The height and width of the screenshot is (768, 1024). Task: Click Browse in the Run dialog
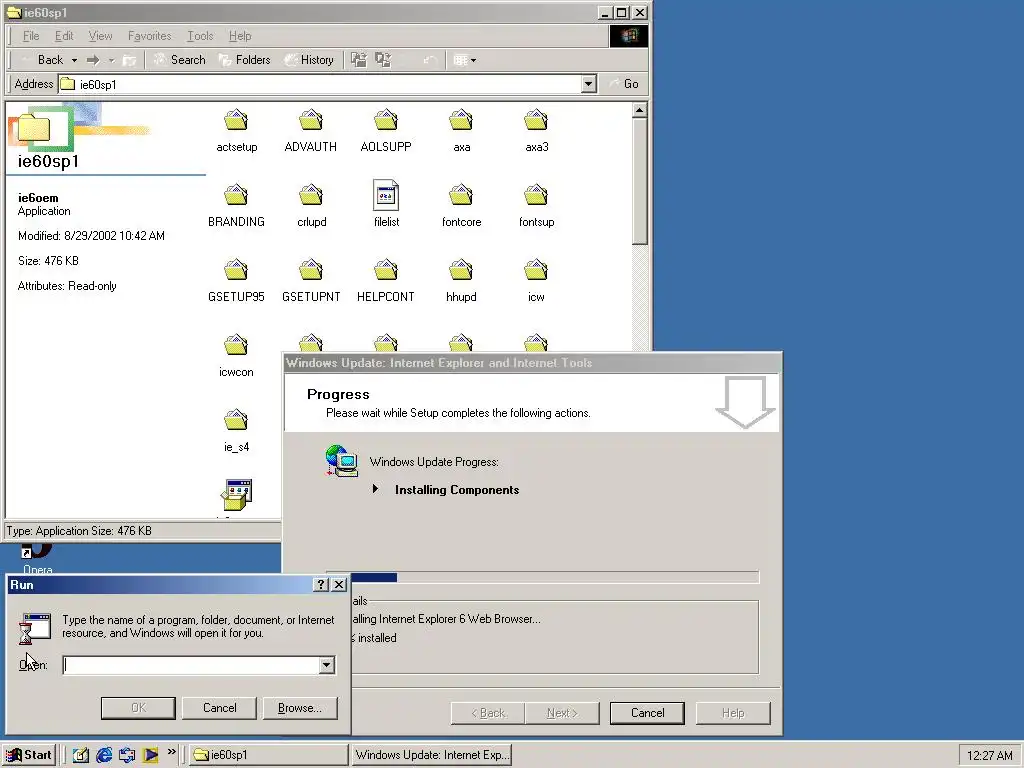coord(300,708)
